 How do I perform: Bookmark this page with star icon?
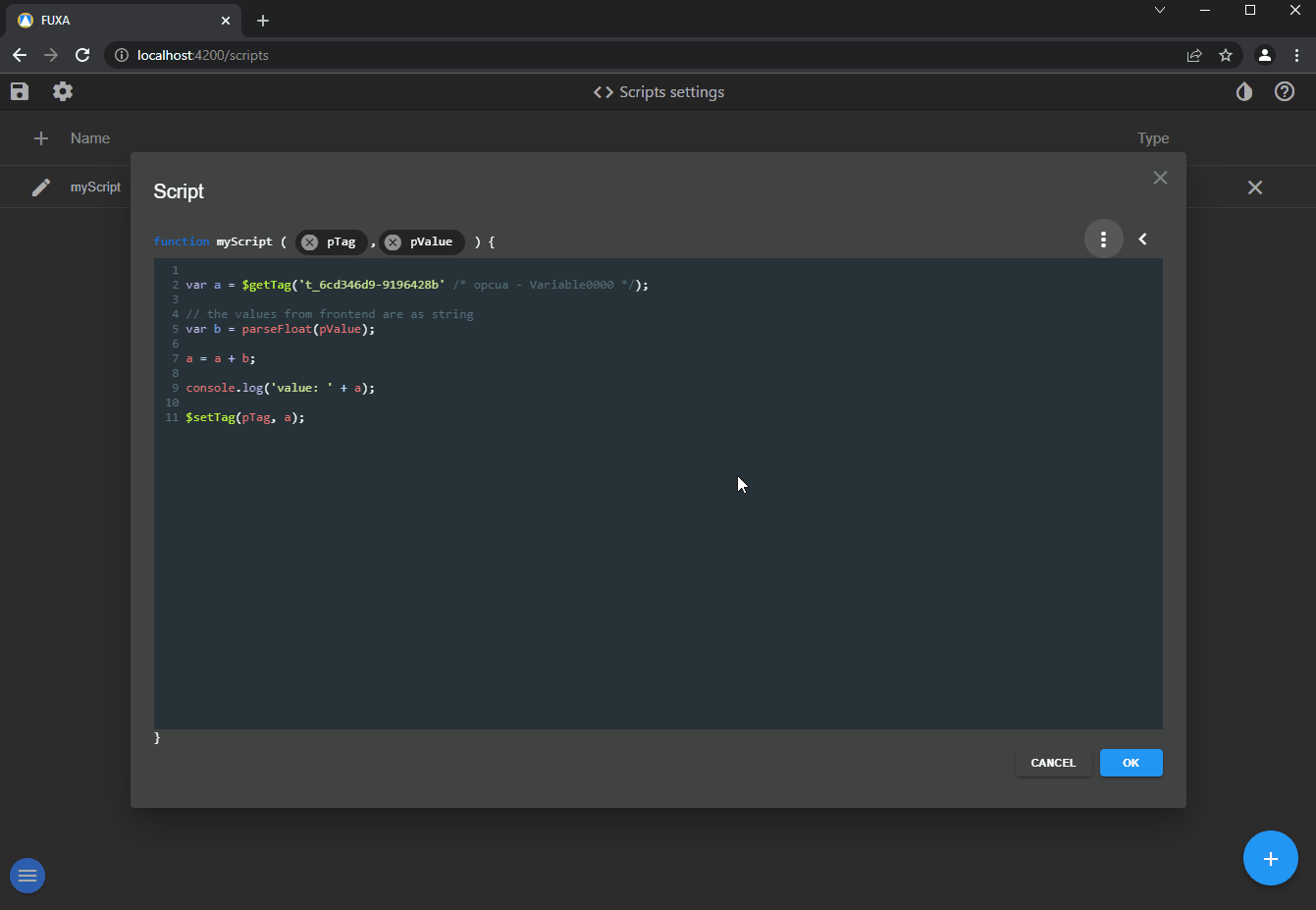1226,56
